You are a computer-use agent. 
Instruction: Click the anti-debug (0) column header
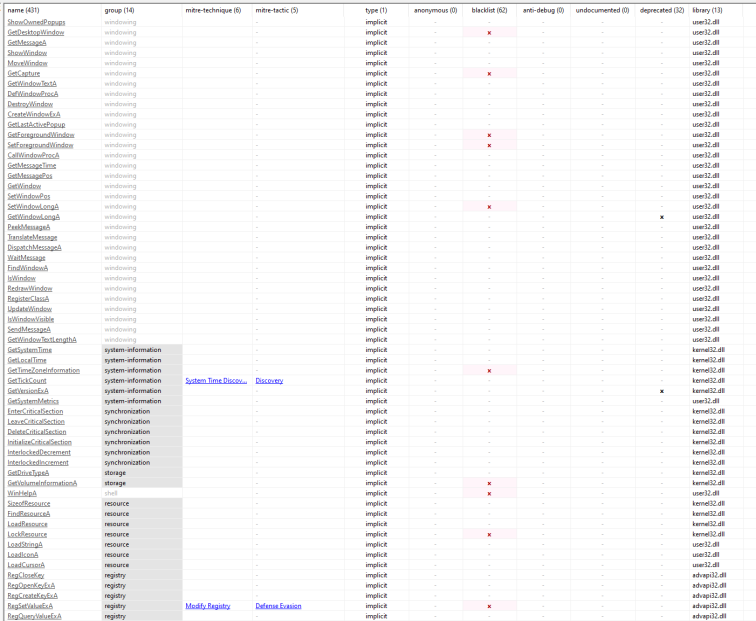(x=543, y=10)
